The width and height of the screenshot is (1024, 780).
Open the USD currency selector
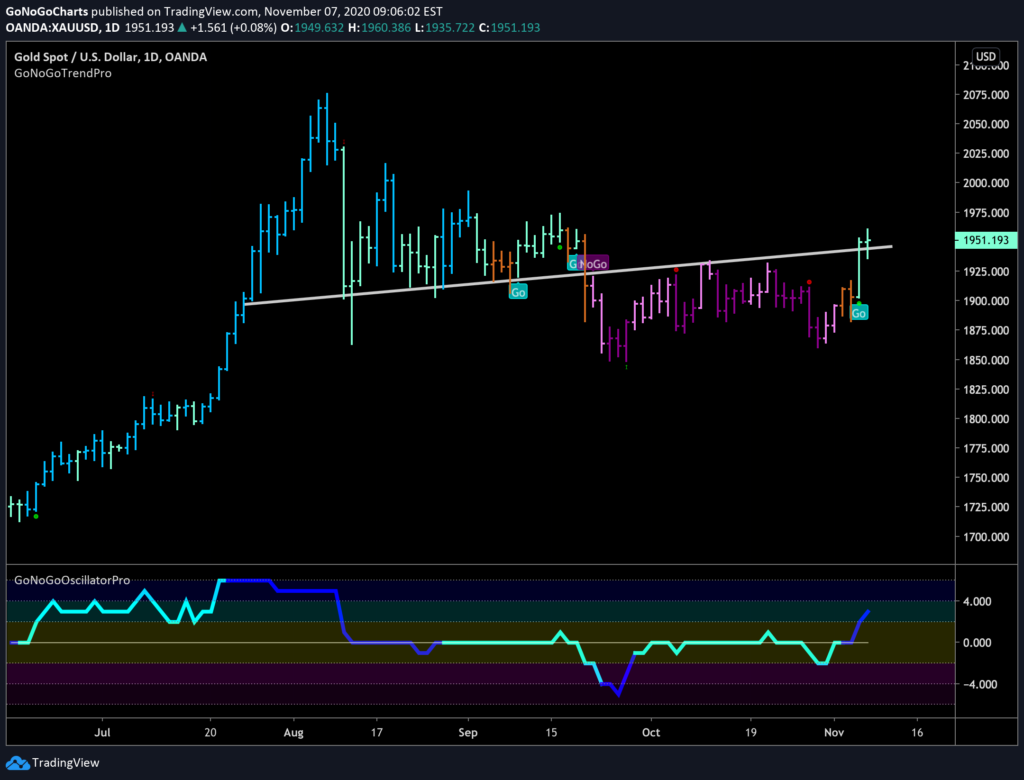[x=986, y=56]
